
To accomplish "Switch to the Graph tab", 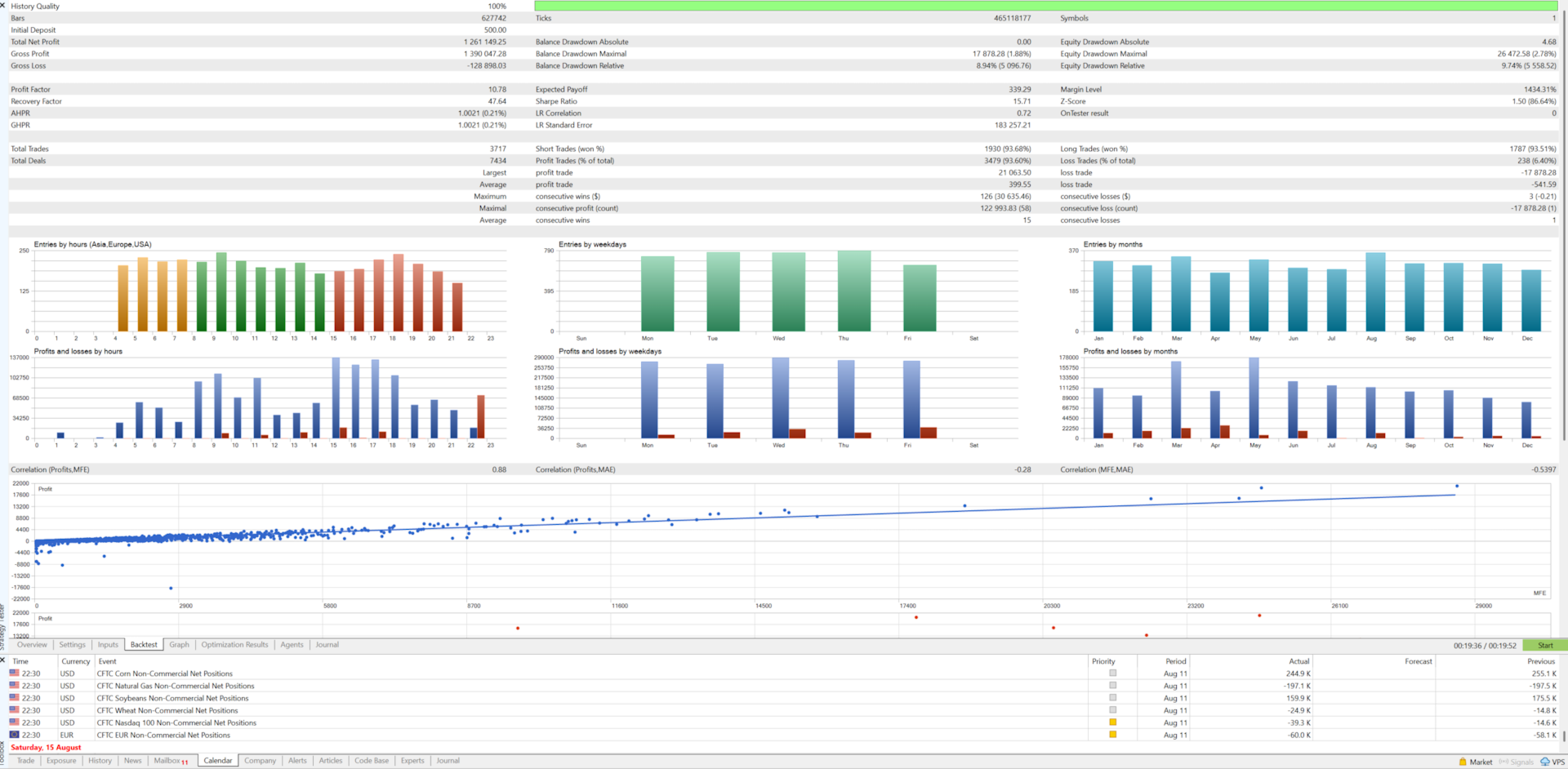I will coord(179,645).
